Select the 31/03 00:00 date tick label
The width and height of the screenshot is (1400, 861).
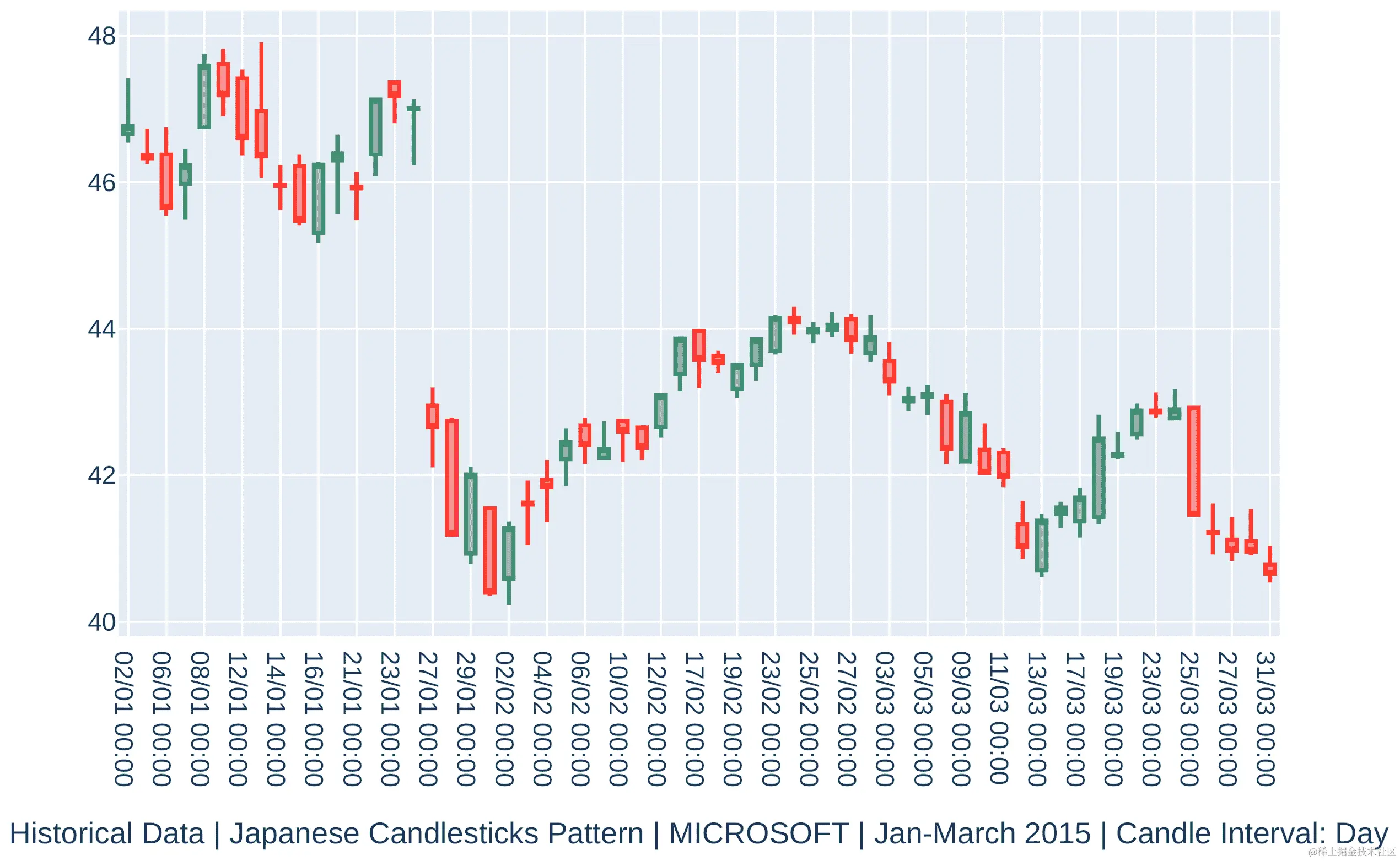coord(1265,719)
